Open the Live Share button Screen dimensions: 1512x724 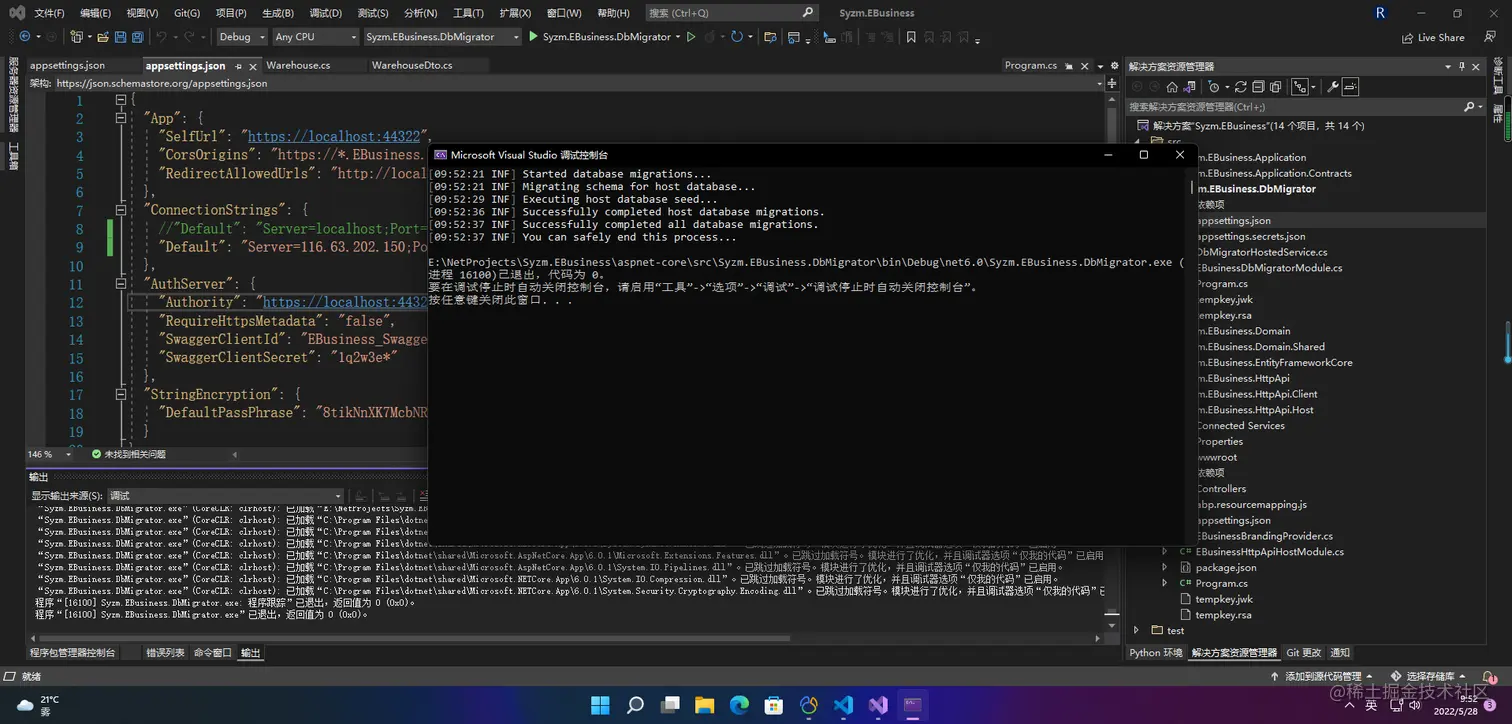pyautogui.click(x=1433, y=37)
